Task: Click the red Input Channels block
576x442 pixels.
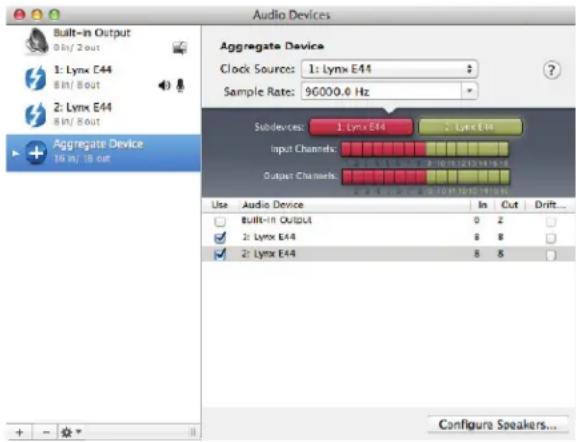Action: (383, 149)
